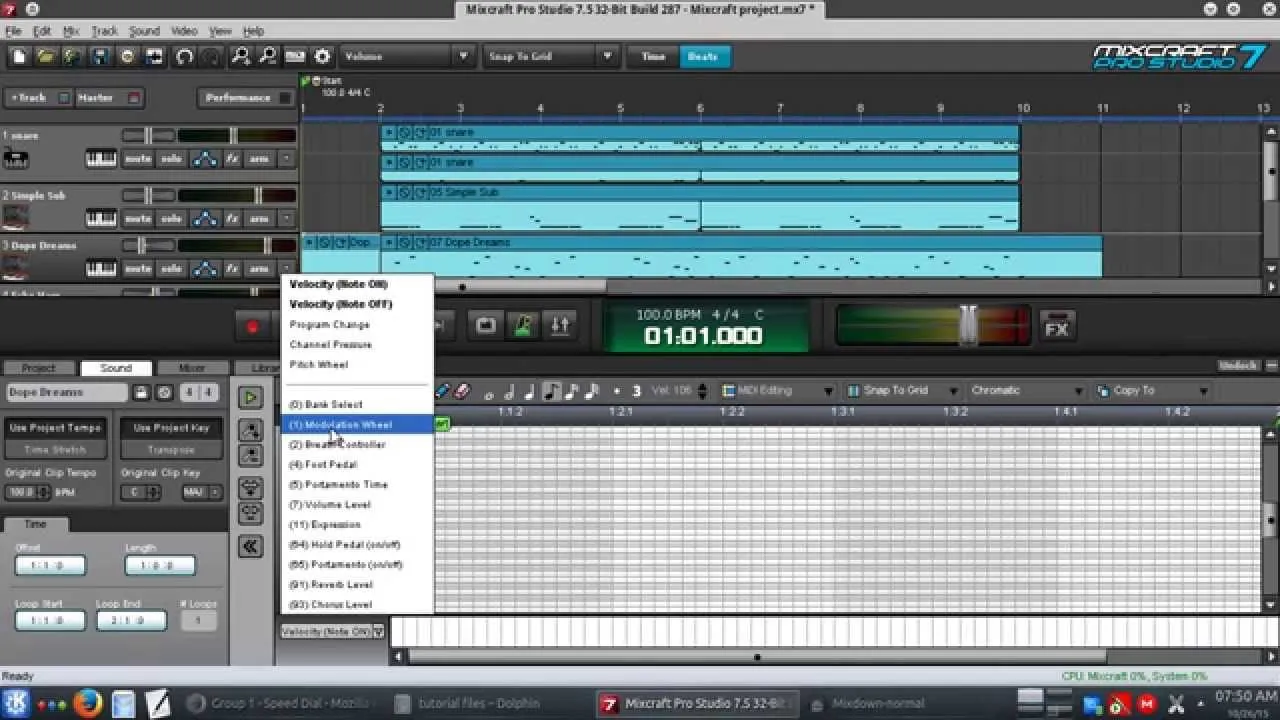Open the master FX button
Viewport: 1280px width, 720px height.
(1056, 327)
